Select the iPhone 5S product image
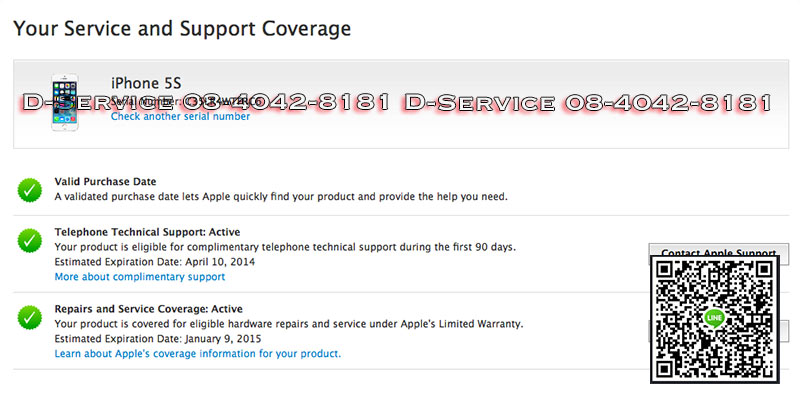 pyautogui.click(x=64, y=103)
